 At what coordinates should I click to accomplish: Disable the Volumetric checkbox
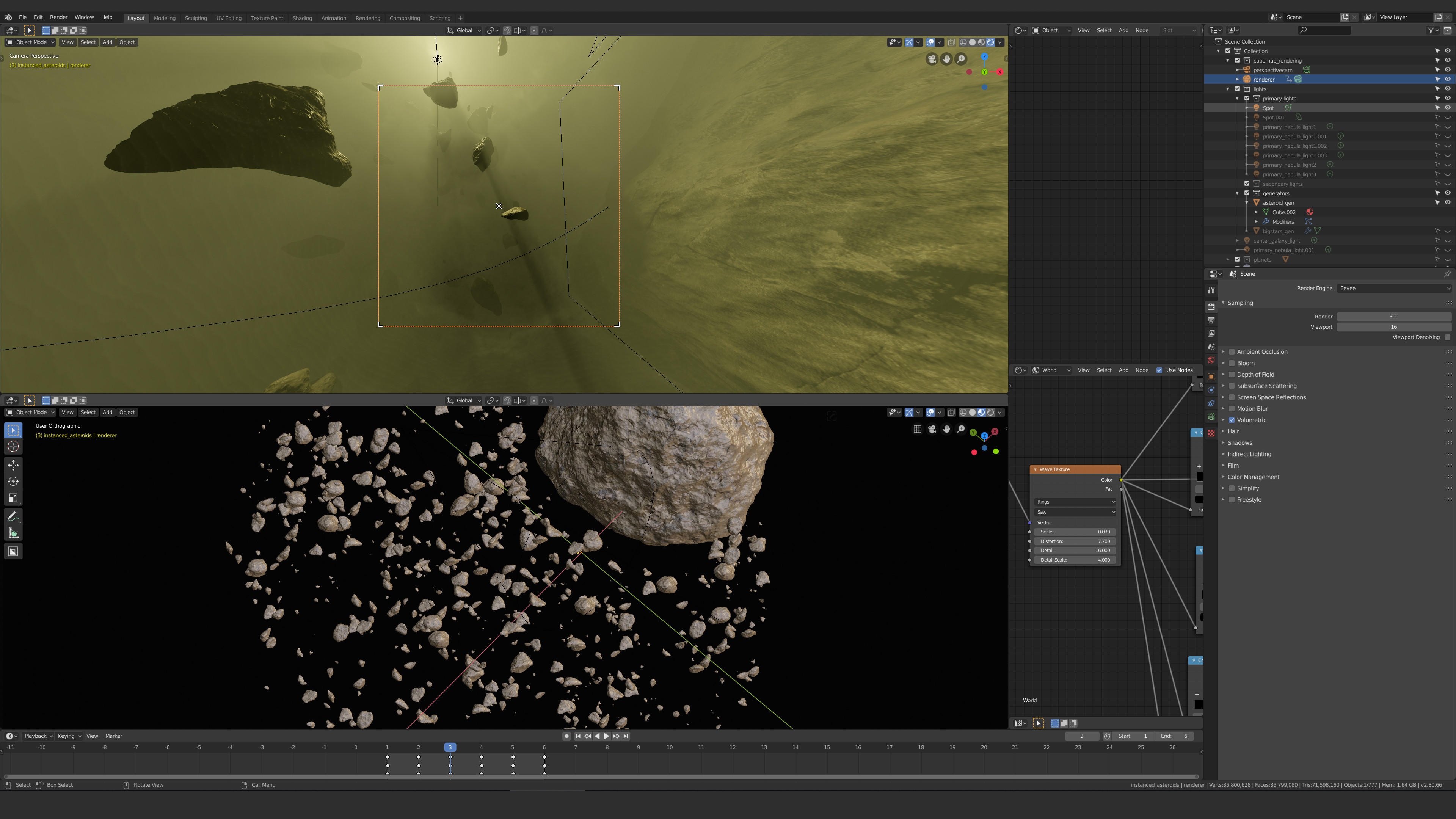1232,420
